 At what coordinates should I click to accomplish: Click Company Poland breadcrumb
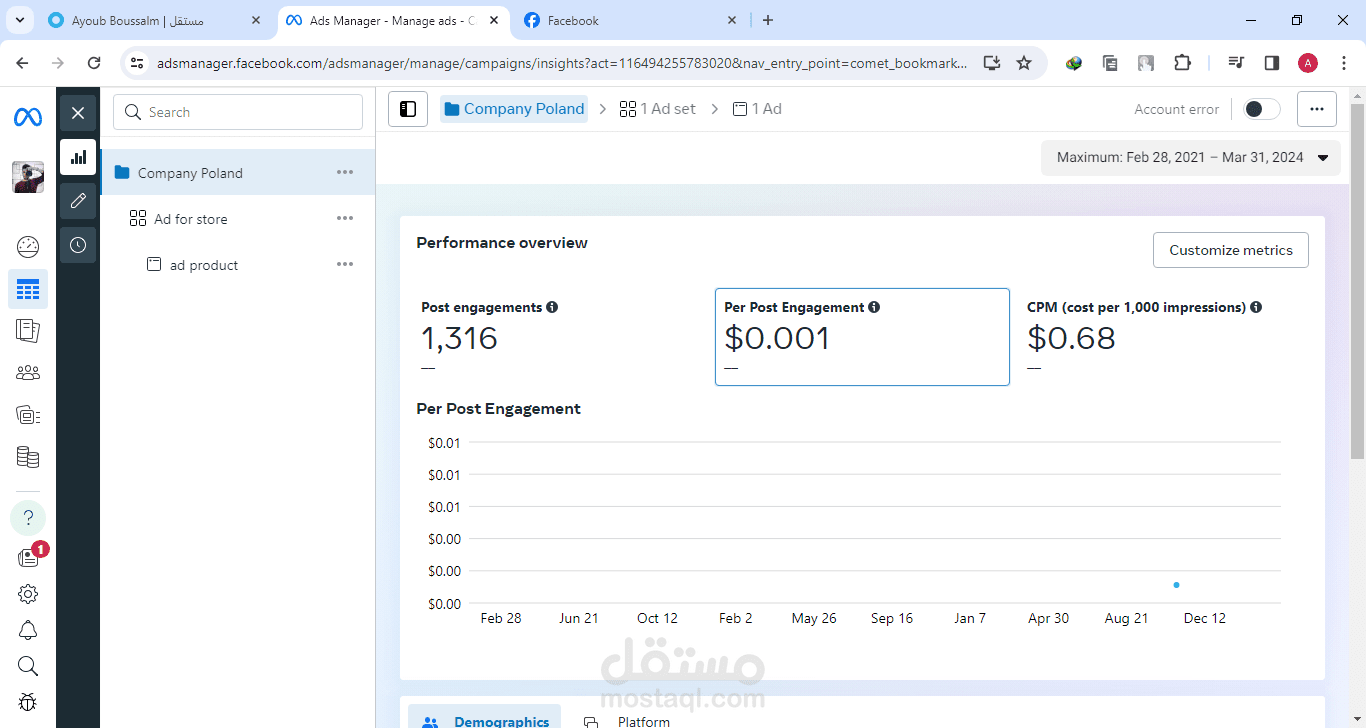tap(514, 109)
